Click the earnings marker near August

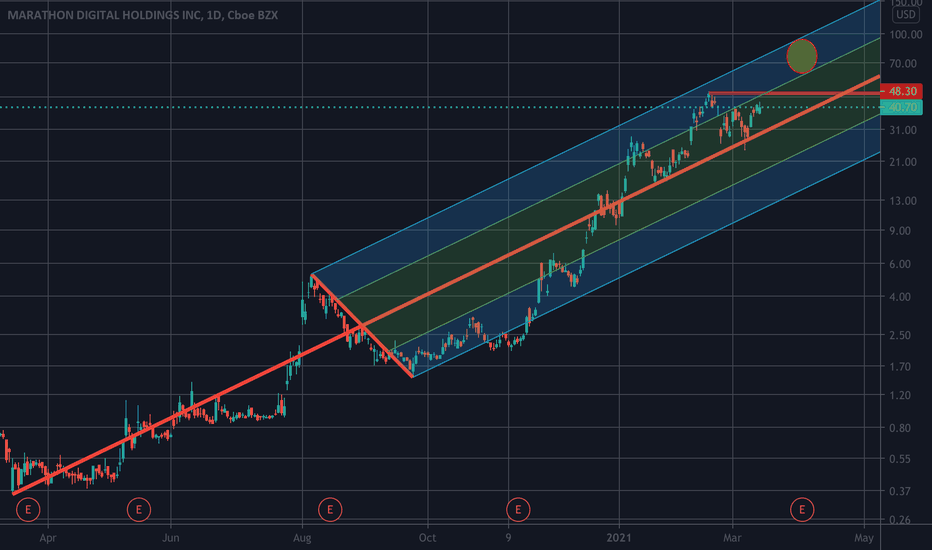[330, 510]
